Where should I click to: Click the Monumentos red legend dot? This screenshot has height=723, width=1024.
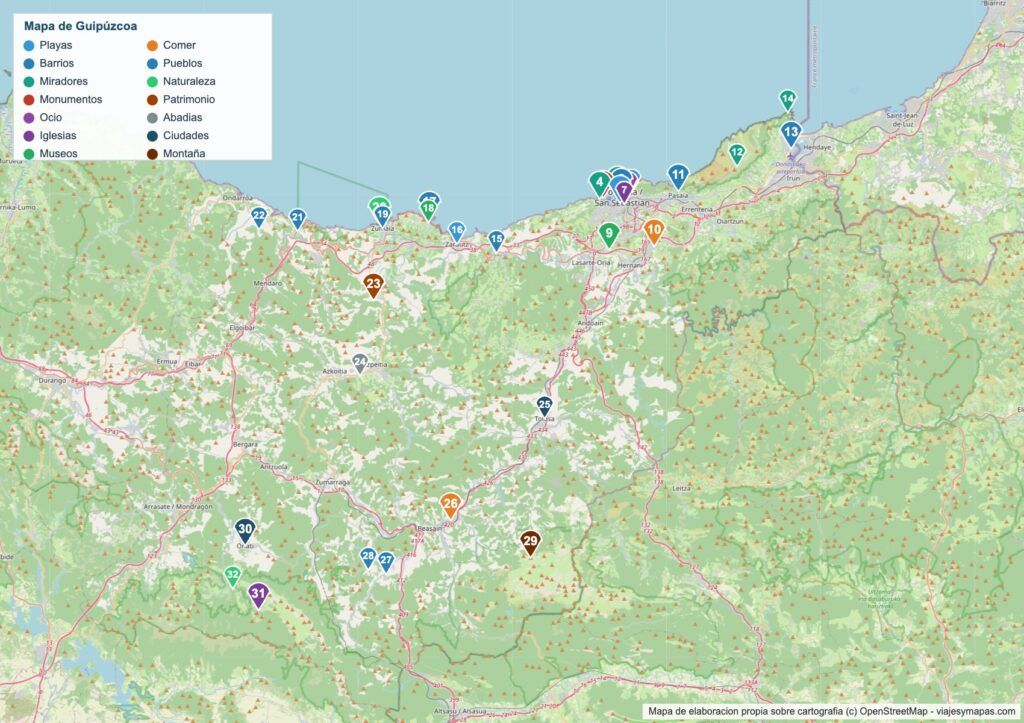pyautogui.click(x=29, y=100)
